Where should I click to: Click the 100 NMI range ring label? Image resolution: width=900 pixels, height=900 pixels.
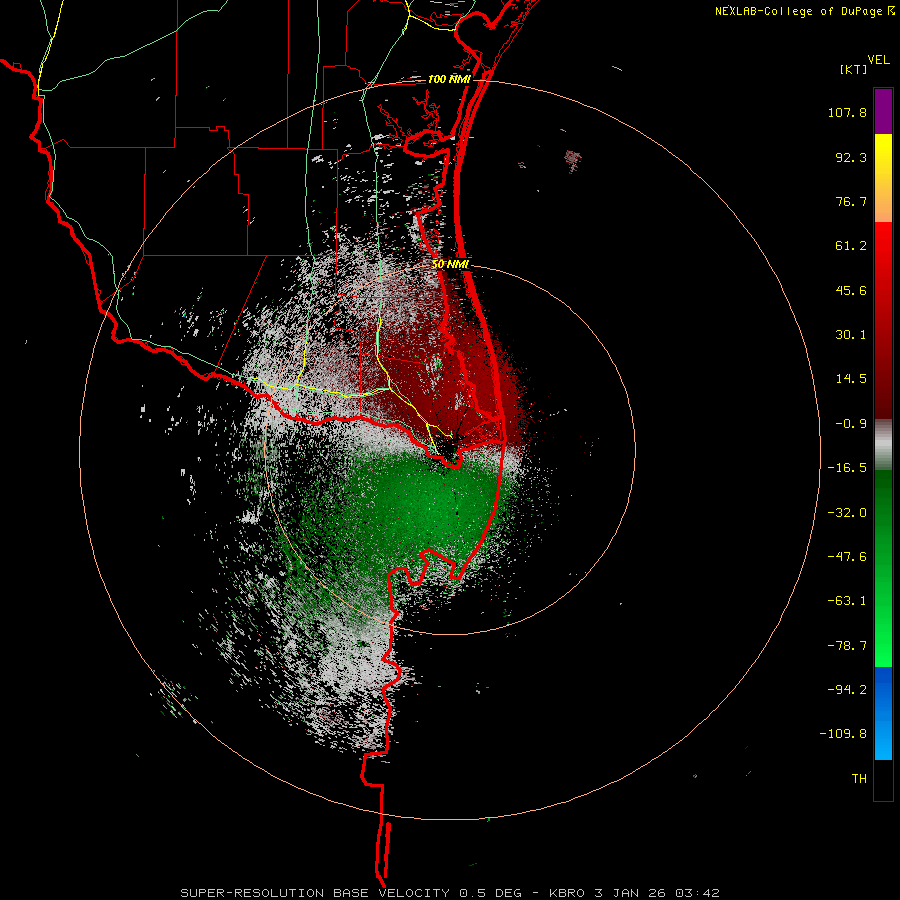tap(449, 79)
